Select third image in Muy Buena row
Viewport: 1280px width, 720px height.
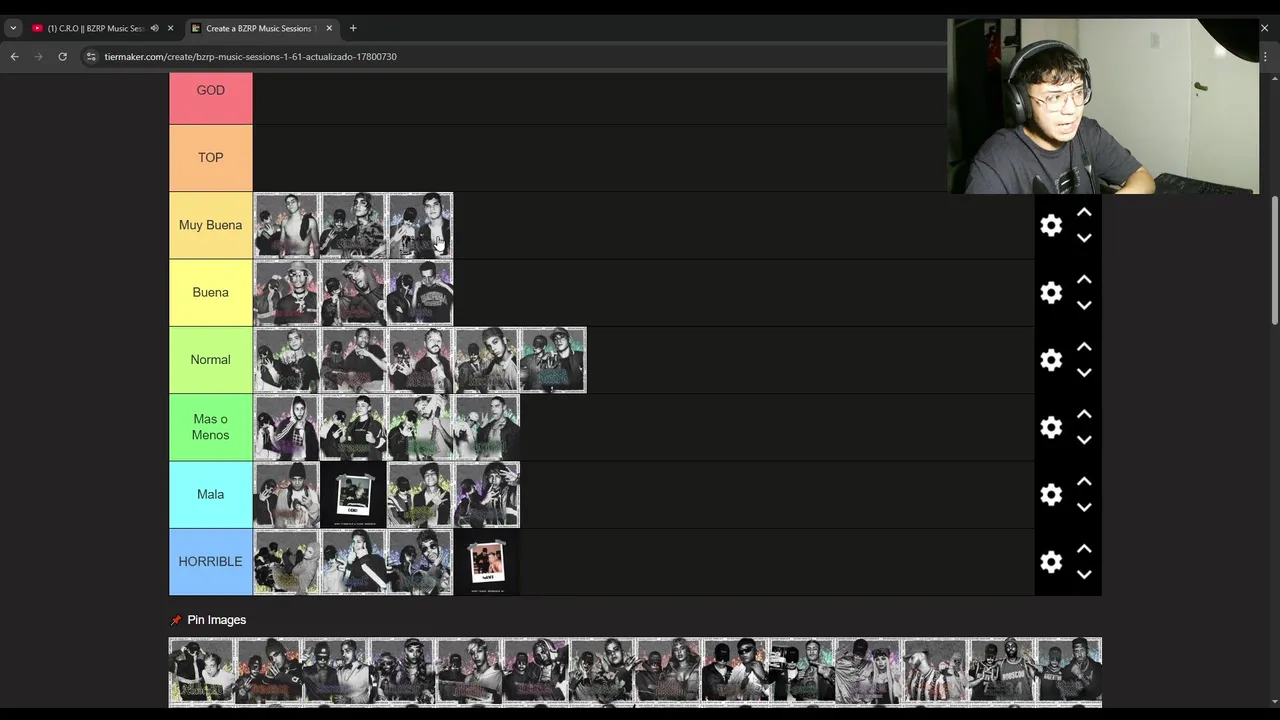(420, 225)
